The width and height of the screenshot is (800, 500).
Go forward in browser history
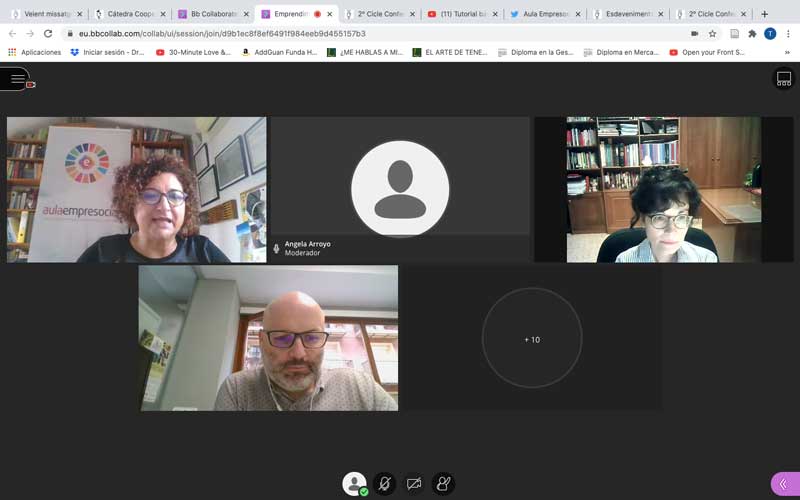30,34
